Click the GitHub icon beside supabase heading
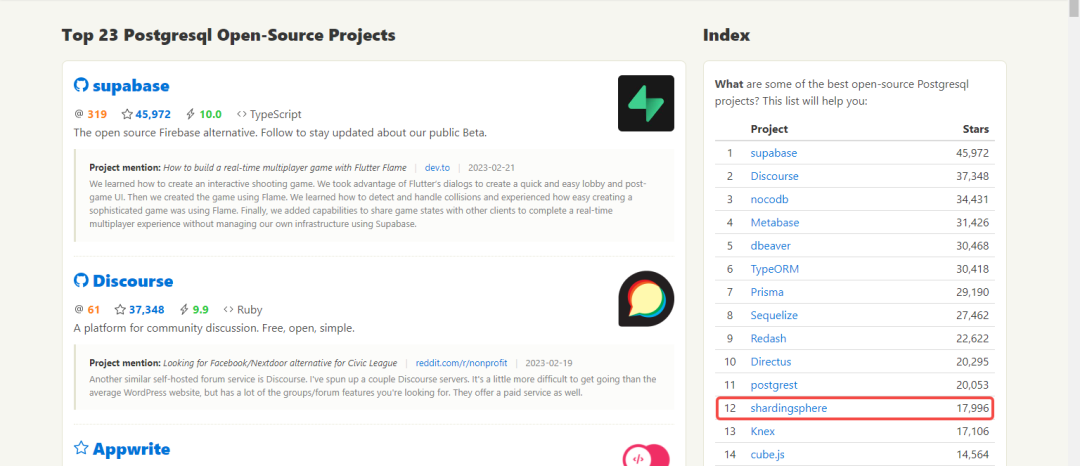 pos(81,85)
